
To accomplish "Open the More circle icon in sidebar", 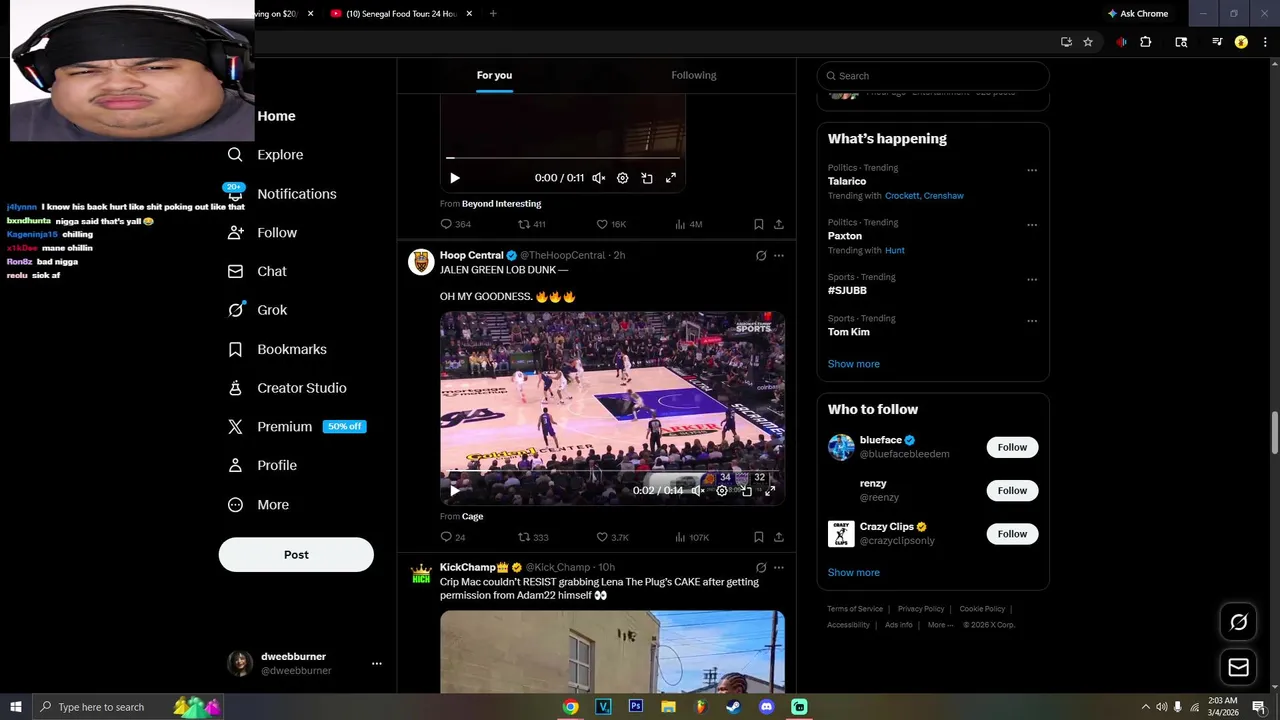I will click(x=235, y=505).
